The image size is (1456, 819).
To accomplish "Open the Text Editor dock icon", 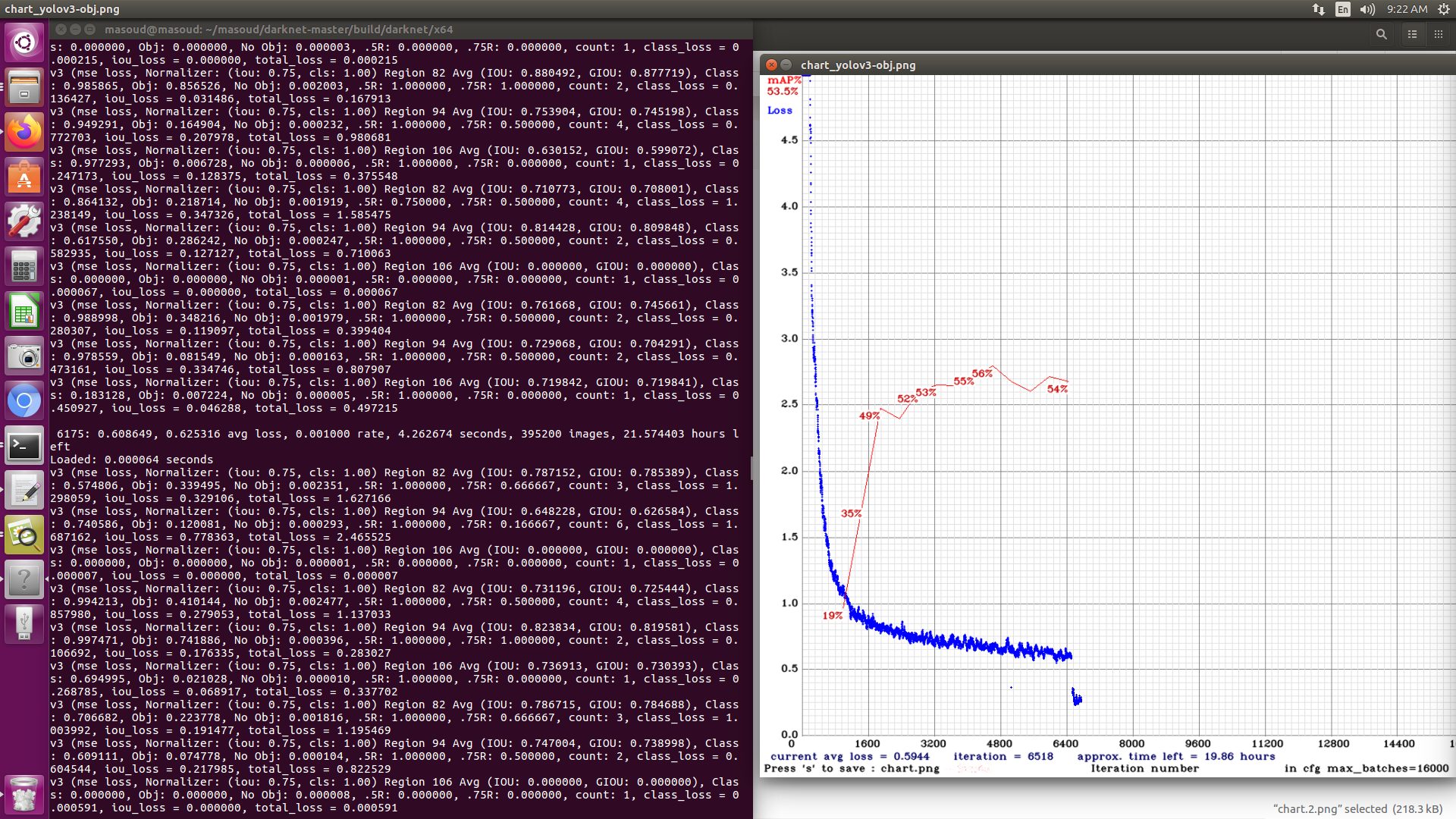I will pyautogui.click(x=24, y=491).
